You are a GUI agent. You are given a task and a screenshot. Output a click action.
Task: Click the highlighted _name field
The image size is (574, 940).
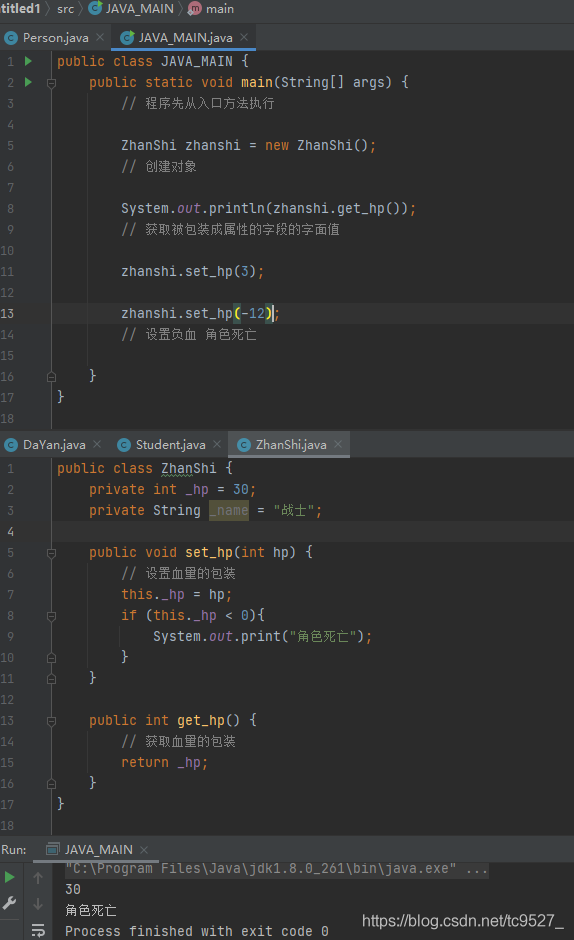coord(229,511)
